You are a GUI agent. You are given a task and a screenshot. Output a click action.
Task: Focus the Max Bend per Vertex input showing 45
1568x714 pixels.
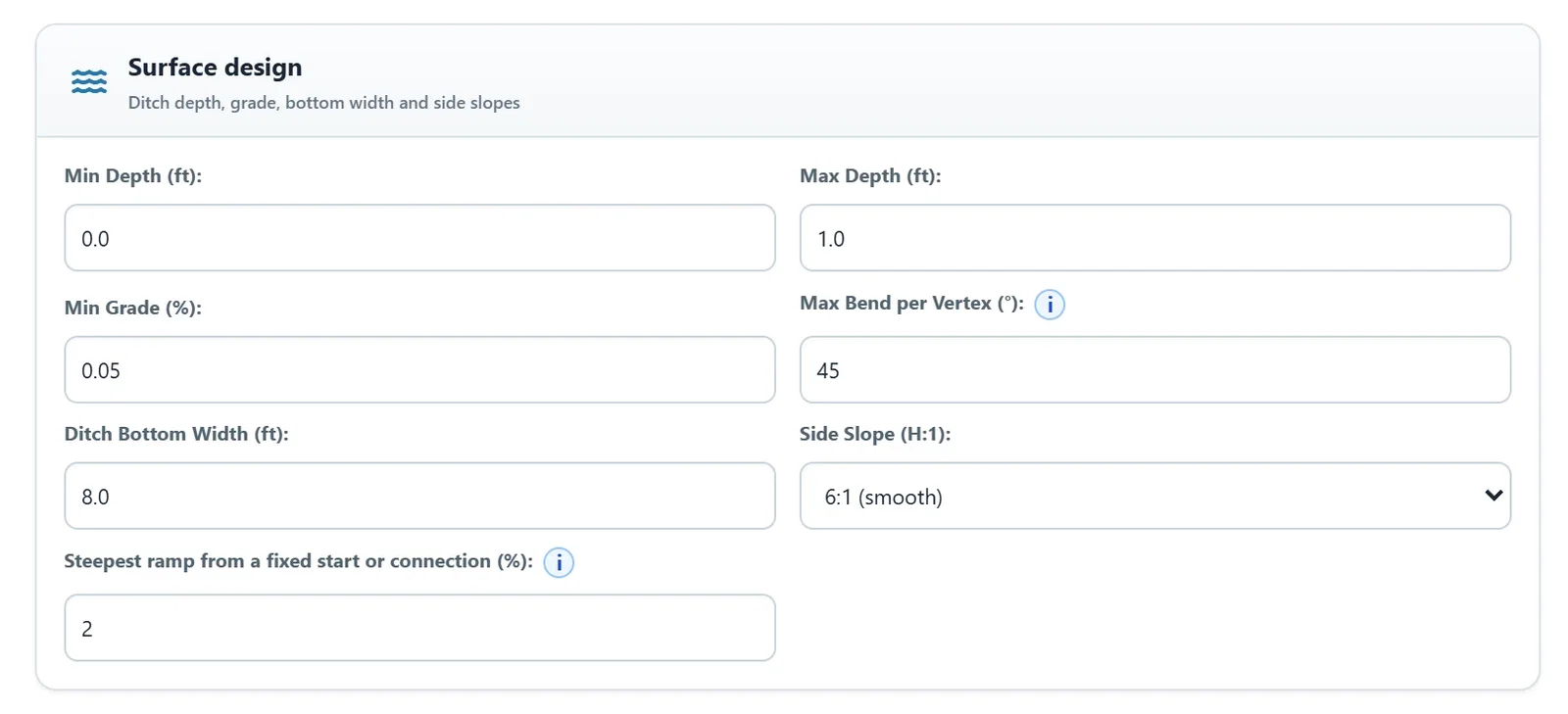click(x=1154, y=369)
